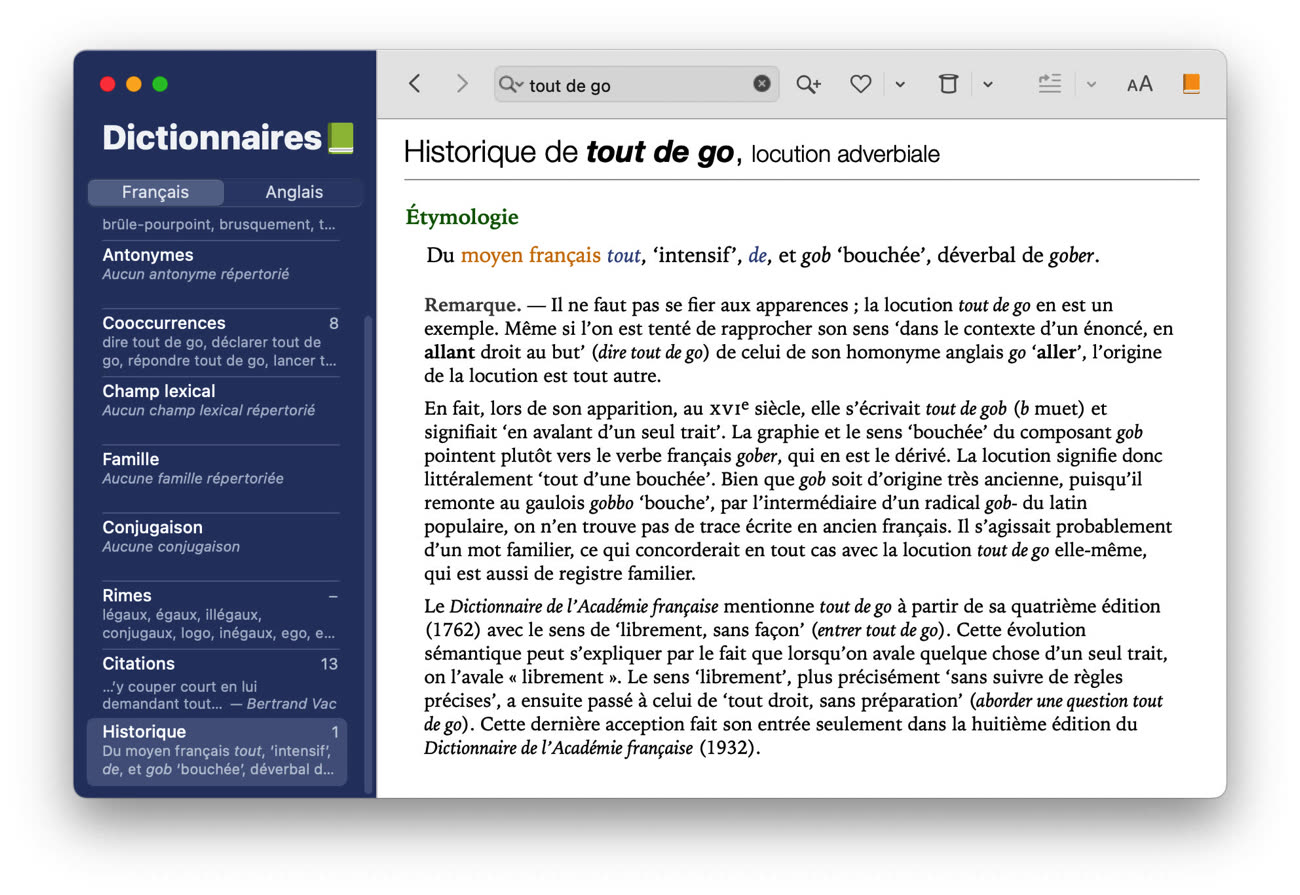The height and width of the screenshot is (895, 1300).
Task: Open the favorites dropdown chevron
Action: pyautogui.click(x=900, y=84)
